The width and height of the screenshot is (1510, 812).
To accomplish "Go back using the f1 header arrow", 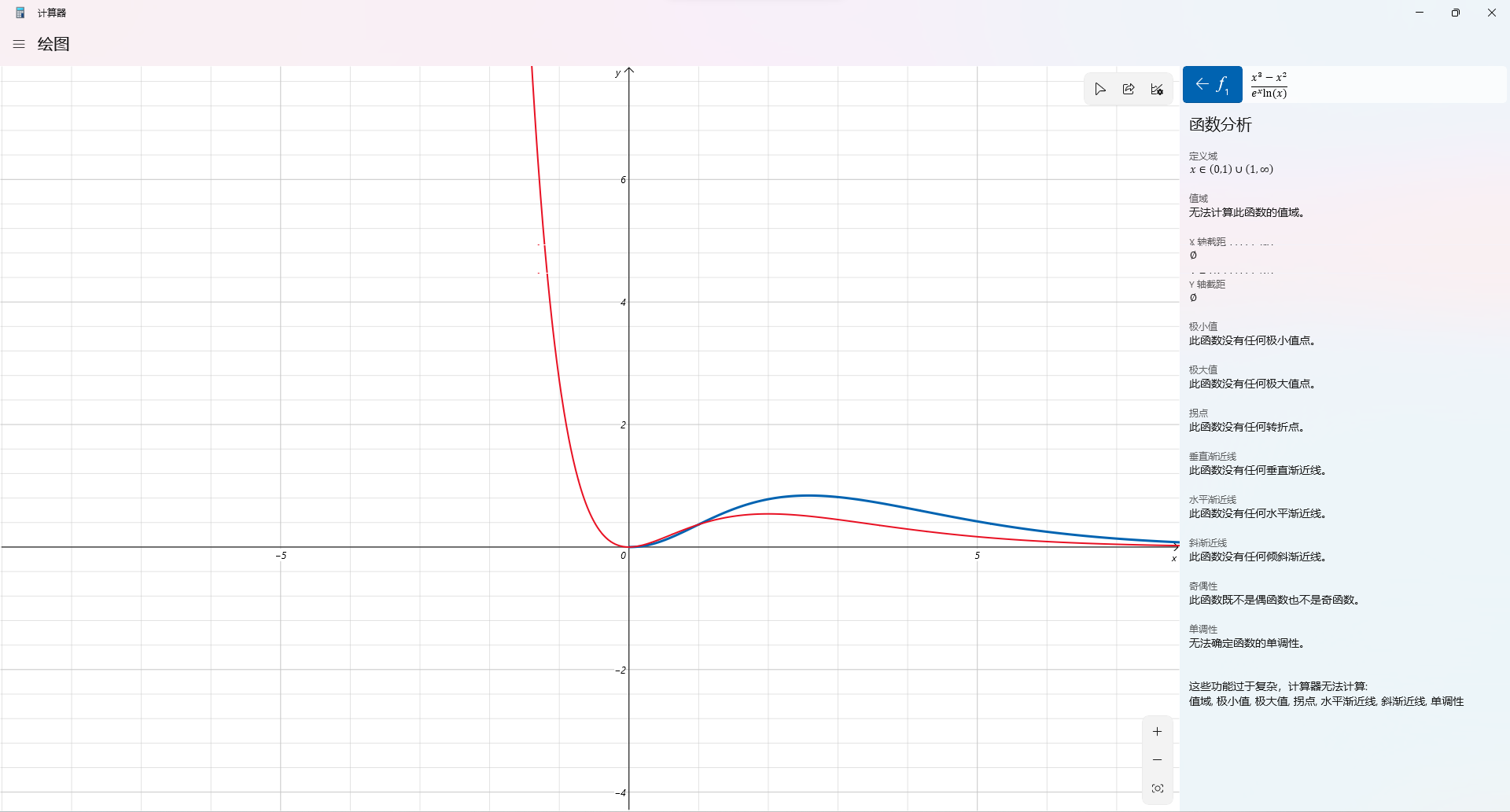I will click(1202, 84).
